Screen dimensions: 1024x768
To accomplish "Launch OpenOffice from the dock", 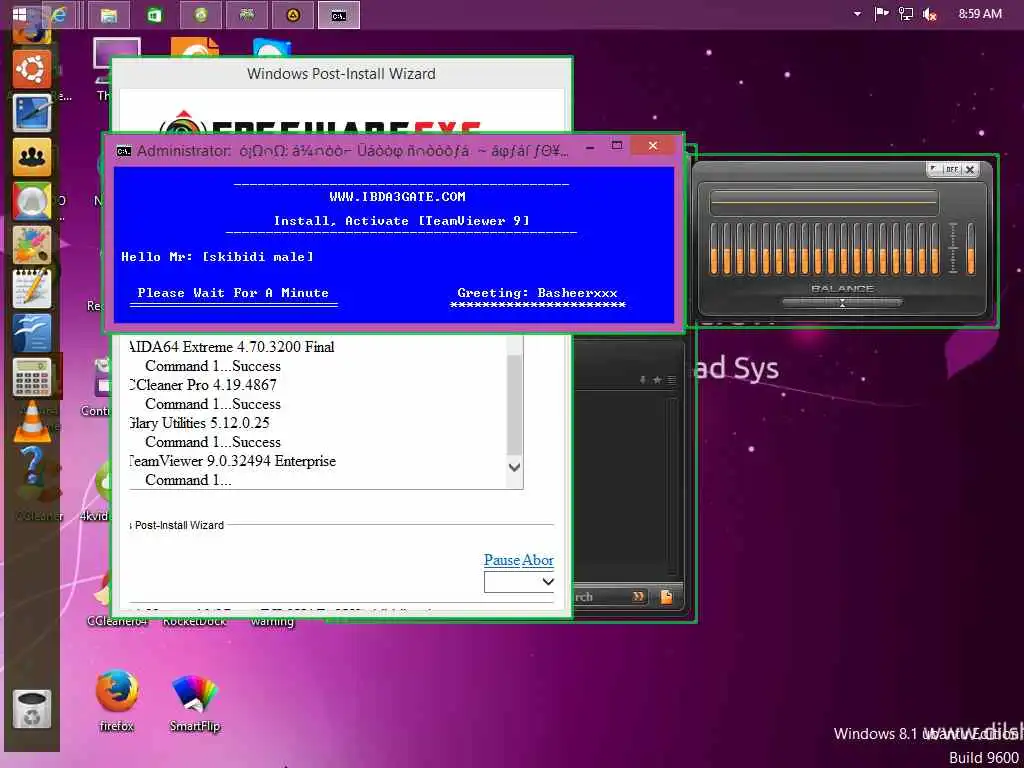I will [31, 332].
